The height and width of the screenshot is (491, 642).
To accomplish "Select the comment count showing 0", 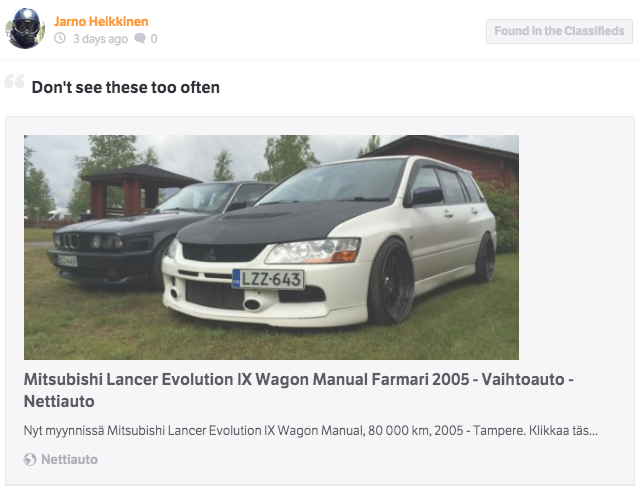I will 154,39.
